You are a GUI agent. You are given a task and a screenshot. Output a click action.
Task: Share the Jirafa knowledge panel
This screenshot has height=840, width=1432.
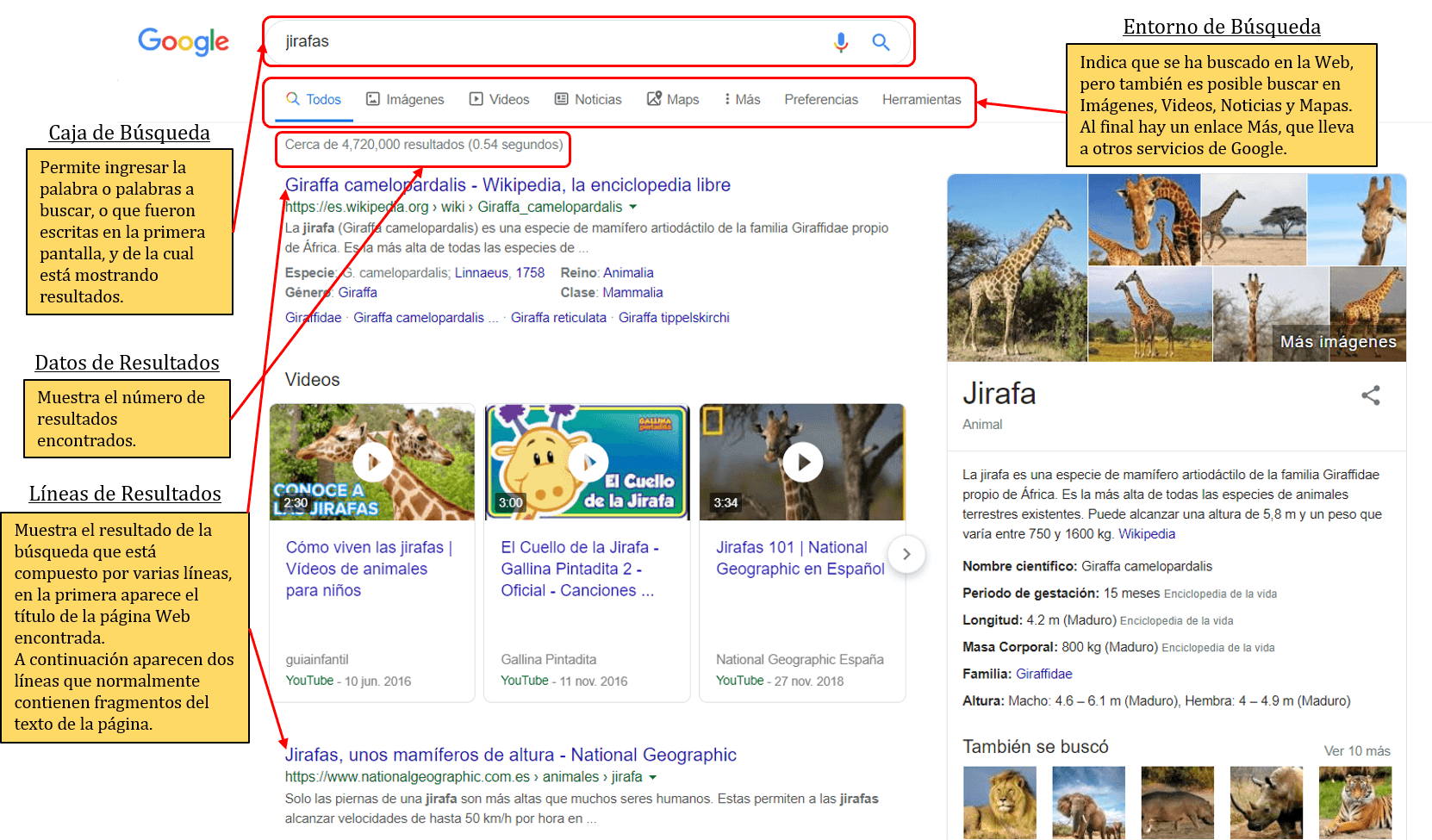1370,395
